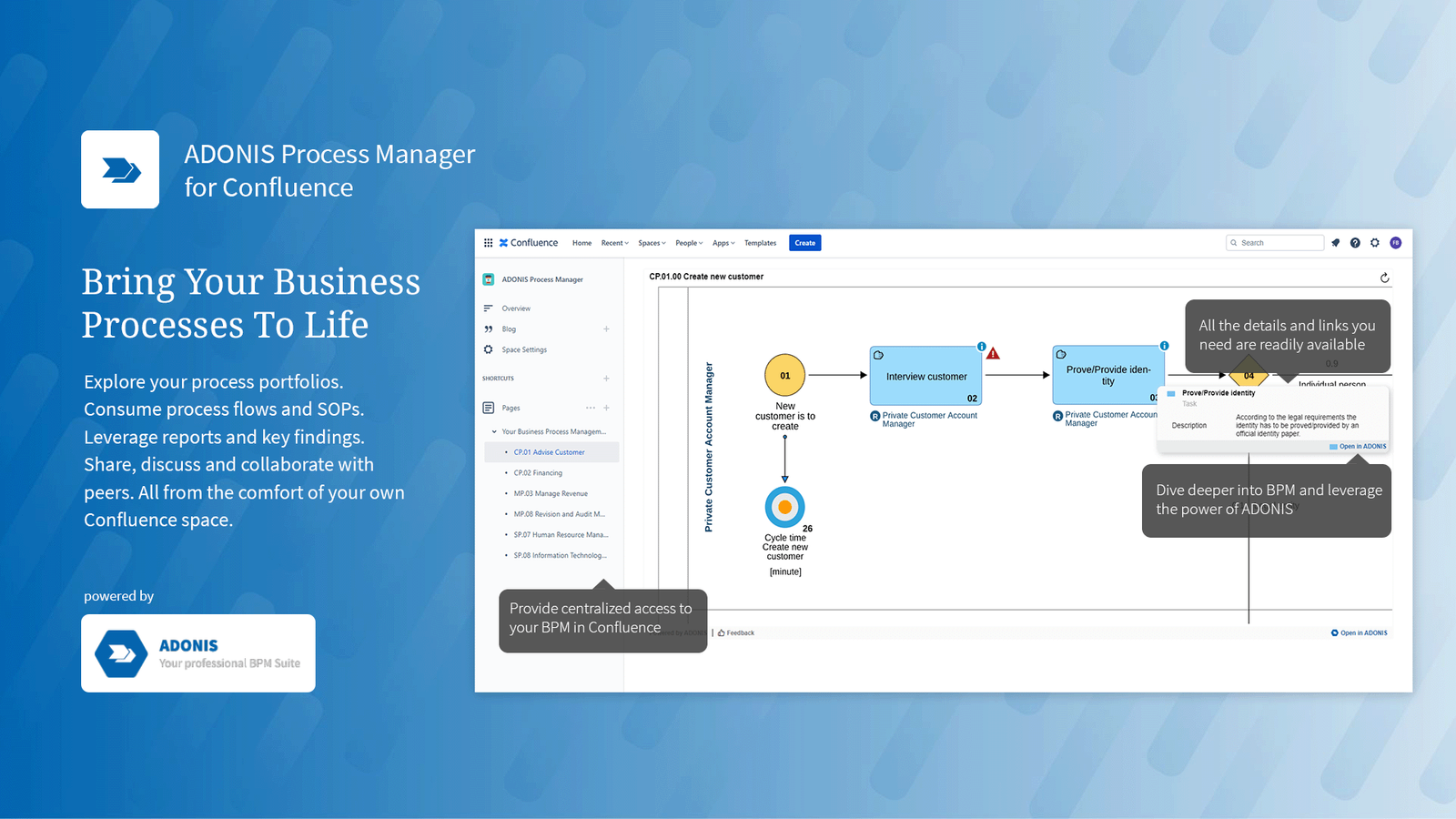Click the blue Create button
This screenshot has height=819, width=1456.
point(805,243)
